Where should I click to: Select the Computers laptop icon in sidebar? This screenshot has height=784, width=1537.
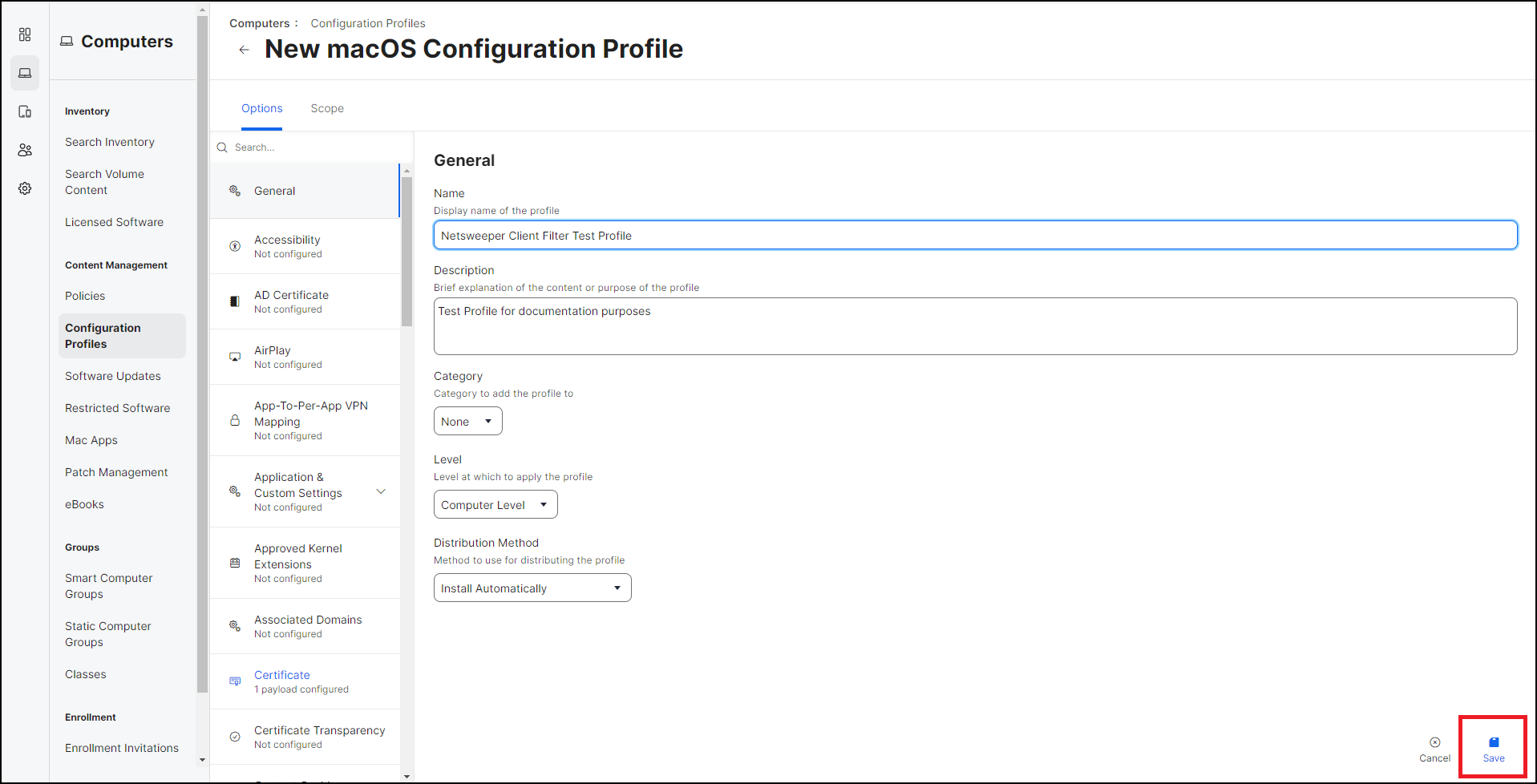25,73
